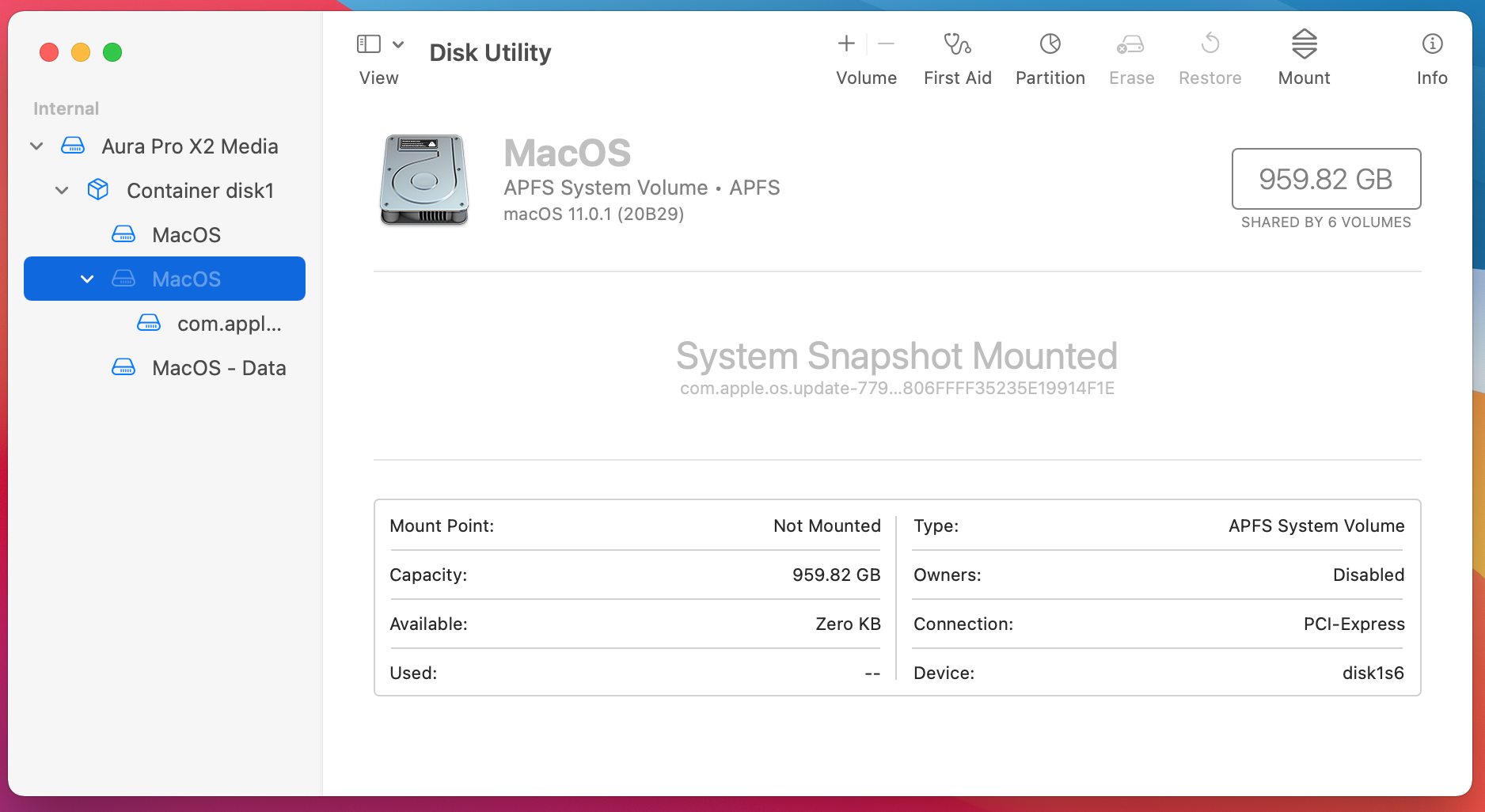Click the Type APFS System Volume value

pyautogui.click(x=1316, y=526)
